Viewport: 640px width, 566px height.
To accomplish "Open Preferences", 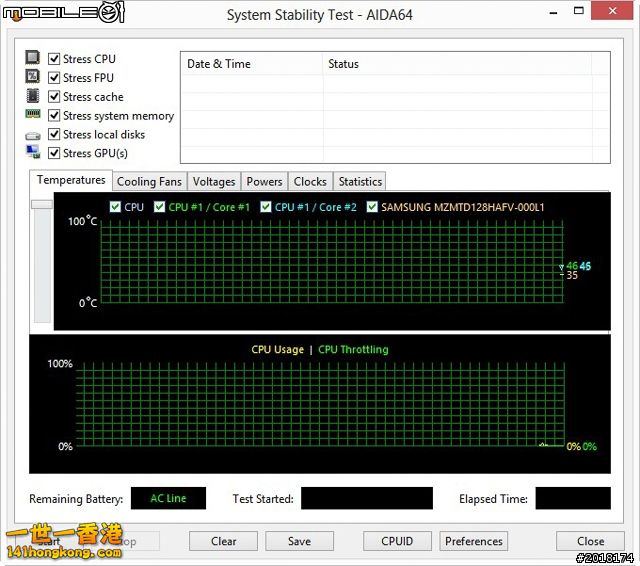I will click(473, 541).
